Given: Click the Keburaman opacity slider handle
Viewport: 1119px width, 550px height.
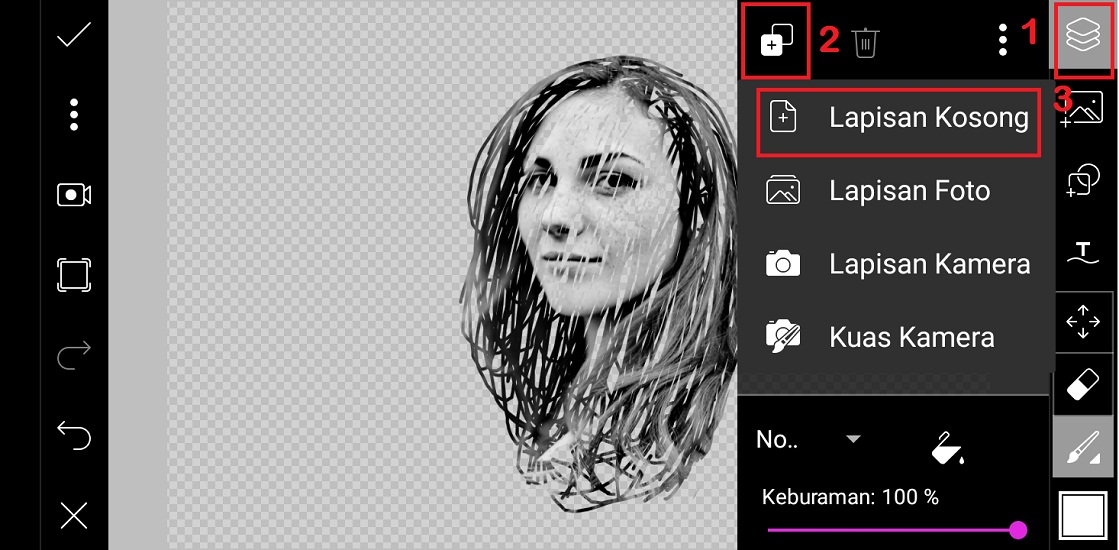Looking at the screenshot, I should [x=1018, y=529].
